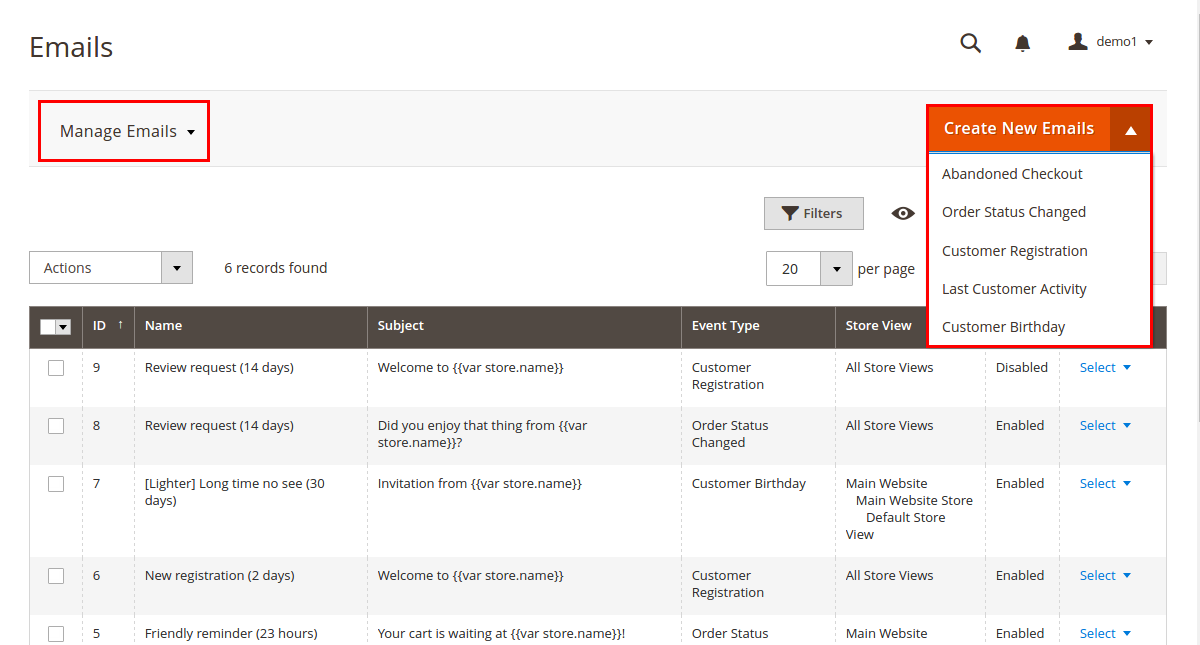This screenshot has height=645, width=1200.
Task: Open the notifications bell
Action: click(1022, 43)
